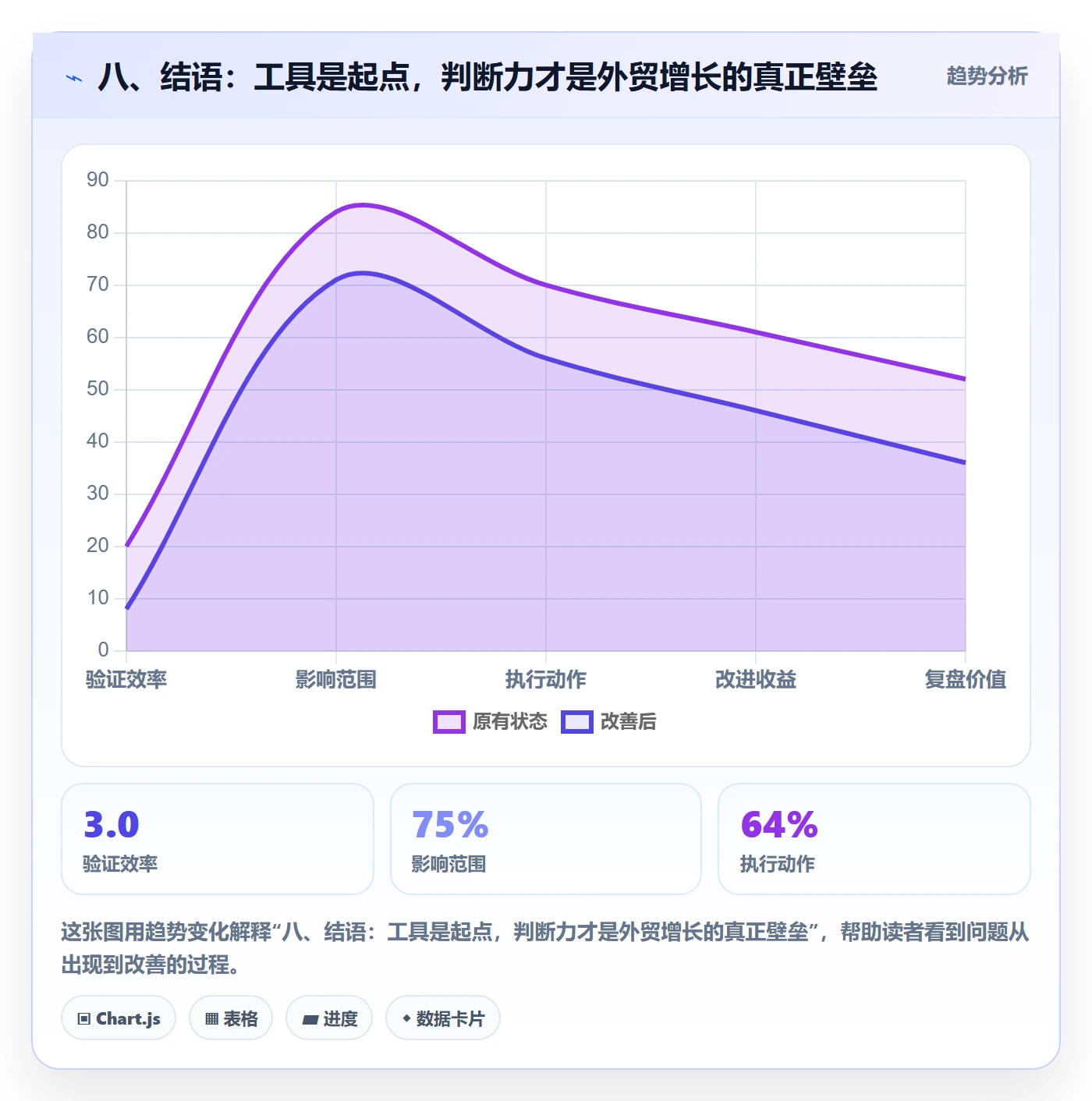Select the Chart.js tag chip

click(x=119, y=1018)
